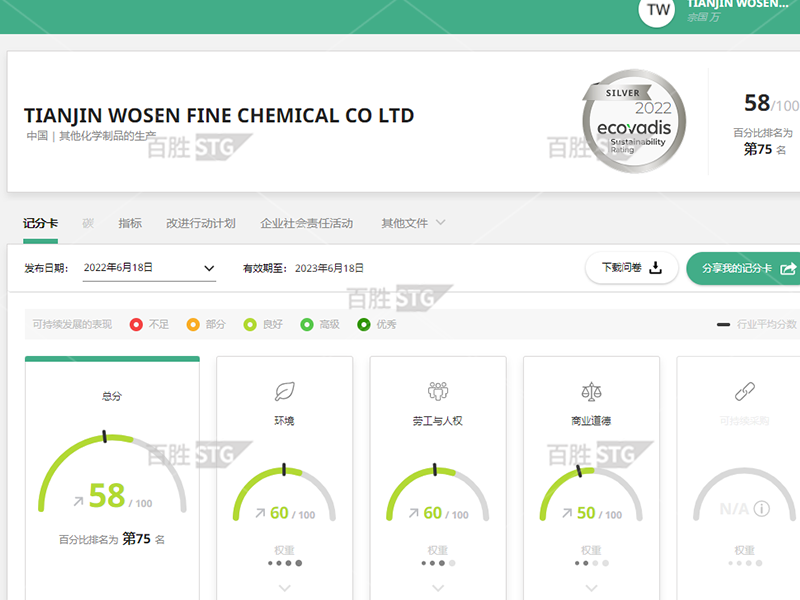Open the 改进行动计划 tab
This screenshot has width=800, height=600.
(x=201, y=223)
